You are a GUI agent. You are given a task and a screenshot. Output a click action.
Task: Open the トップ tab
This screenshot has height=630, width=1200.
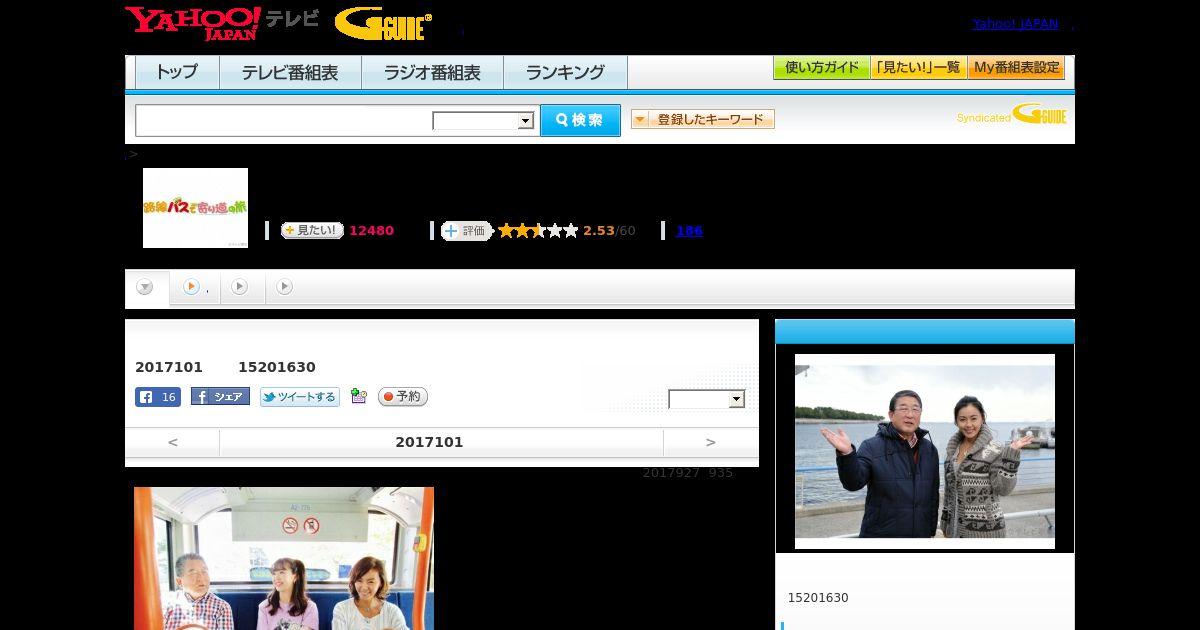click(177, 72)
